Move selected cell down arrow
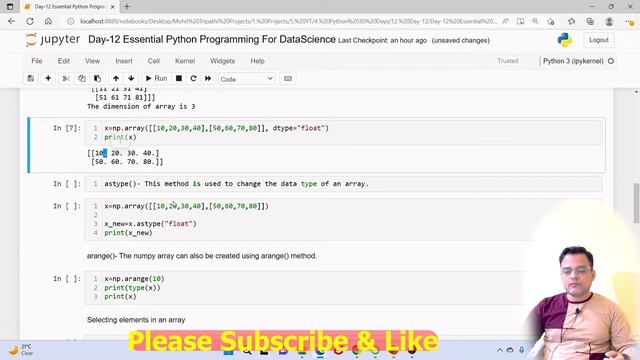640x360 pixels. pyautogui.click(x=131, y=78)
